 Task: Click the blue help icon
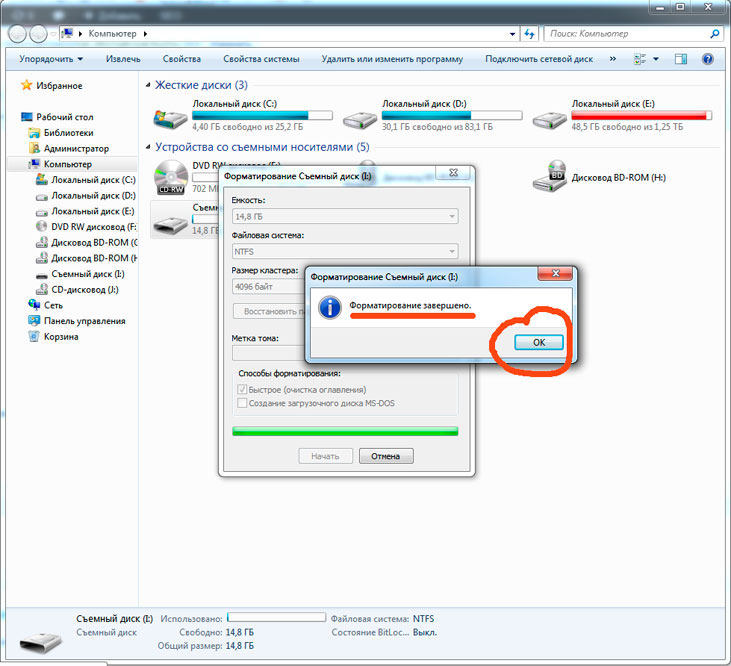707,59
